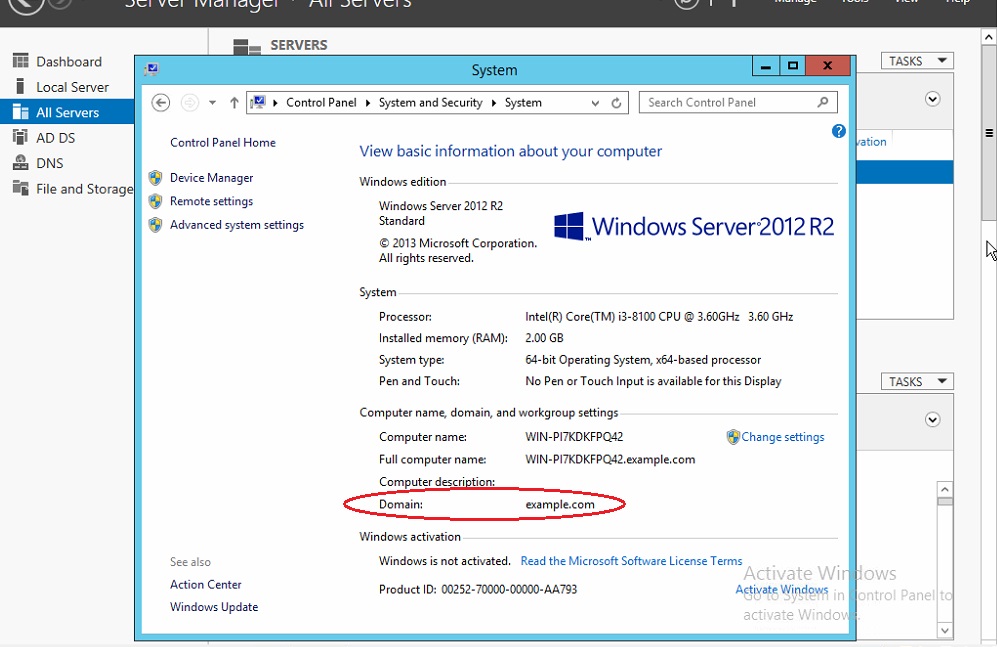Click System in the address breadcrumb
This screenshot has height=647, width=997.
pos(523,103)
